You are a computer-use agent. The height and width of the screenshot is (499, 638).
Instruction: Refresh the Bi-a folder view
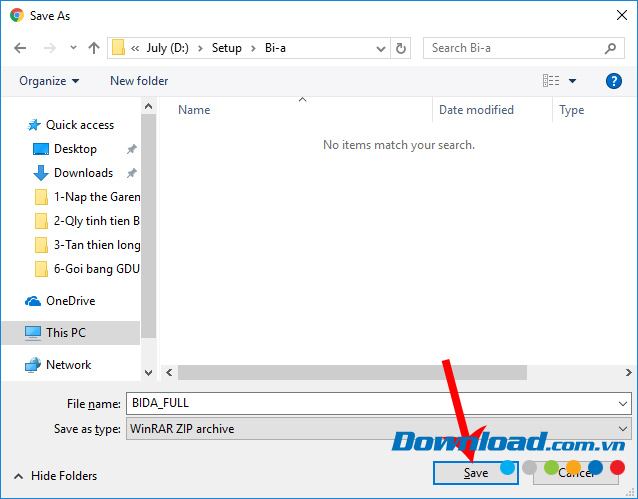tap(401, 48)
